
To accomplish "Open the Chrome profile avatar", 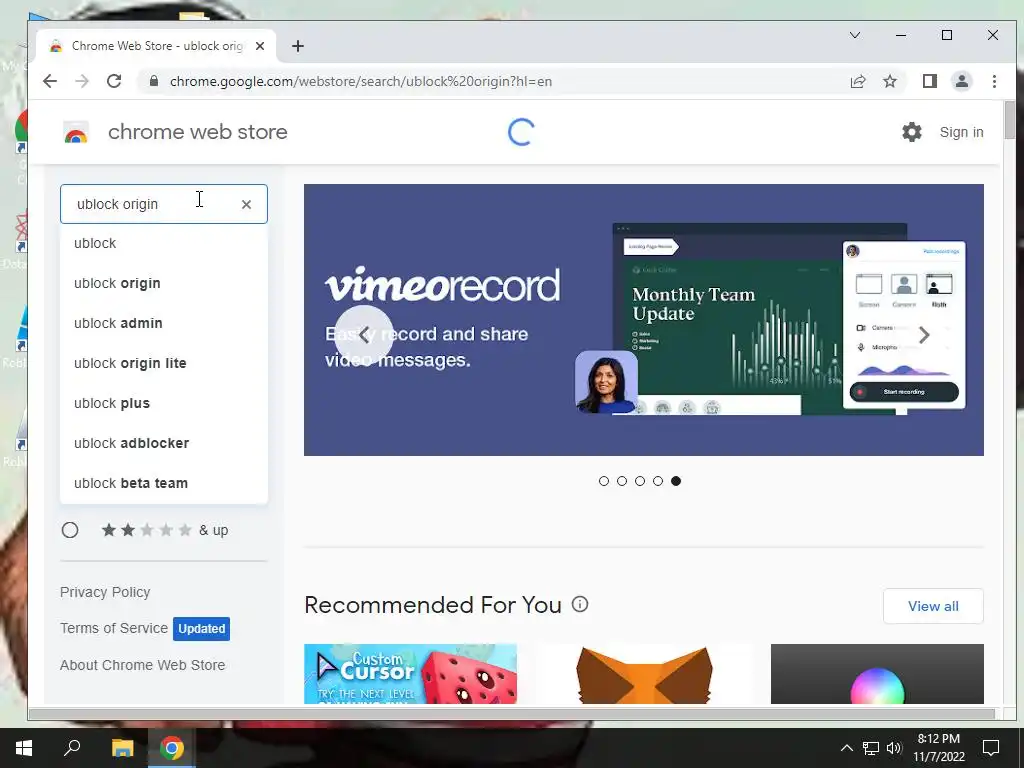I will [x=961, y=81].
